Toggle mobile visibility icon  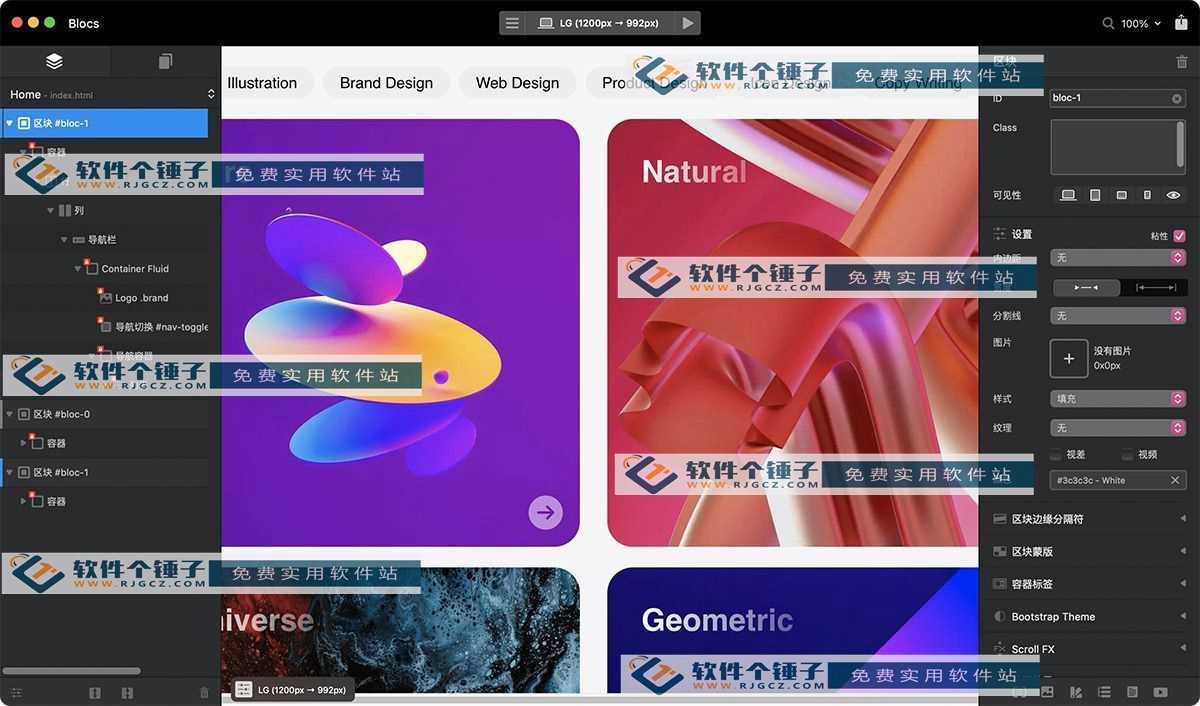click(1147, 195)
